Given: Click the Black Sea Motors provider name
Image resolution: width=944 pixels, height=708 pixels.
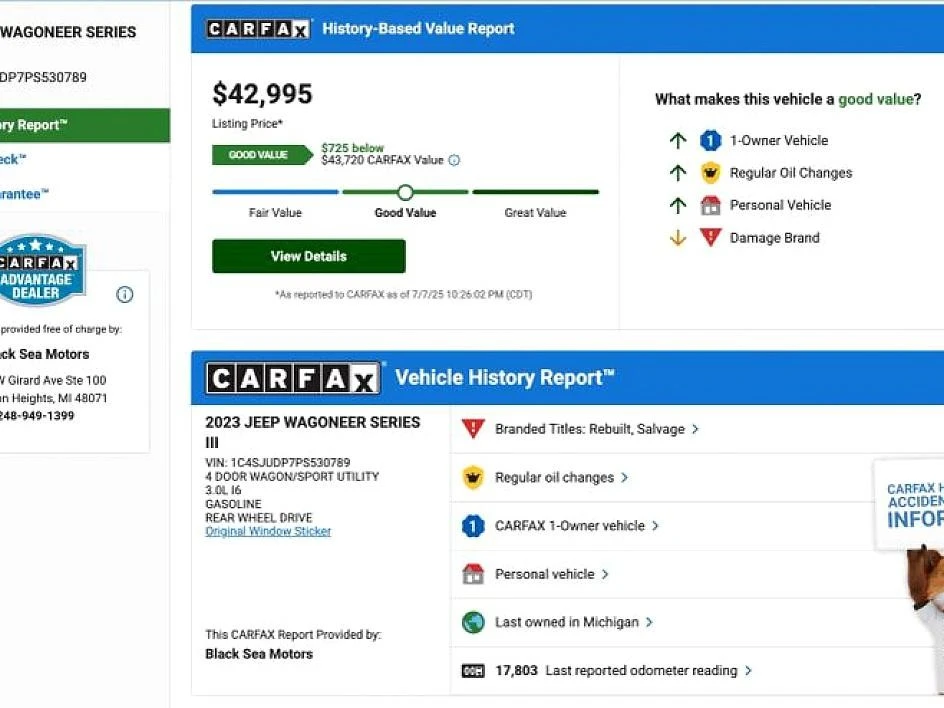Looking at the screenshot, I should point(259,654).
